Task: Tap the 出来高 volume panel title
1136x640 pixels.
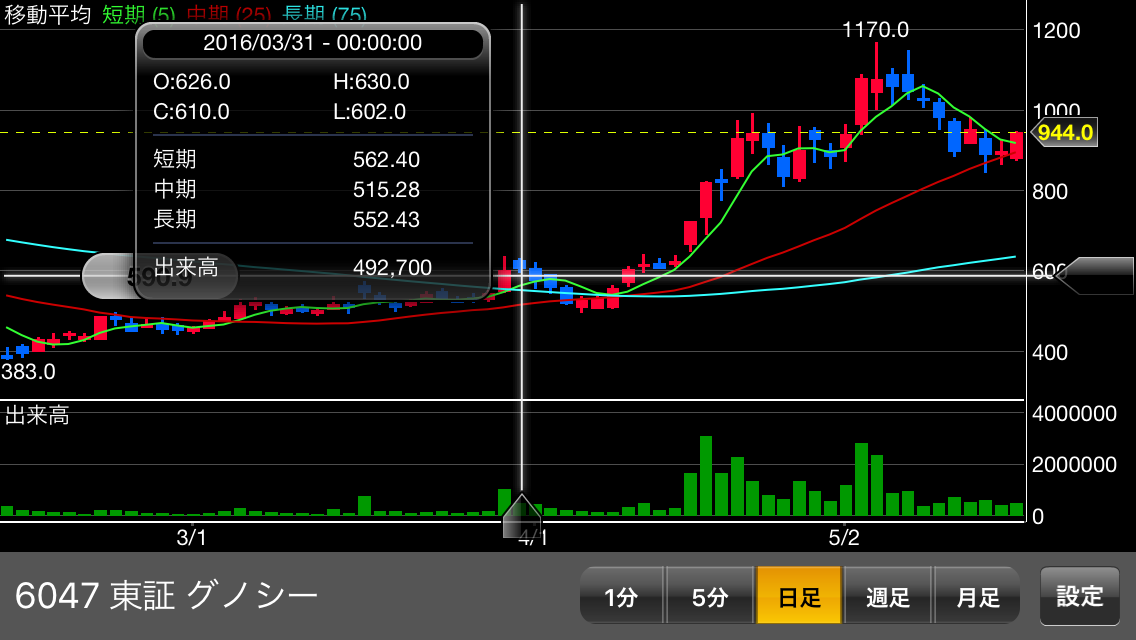Action: (37, 416)
